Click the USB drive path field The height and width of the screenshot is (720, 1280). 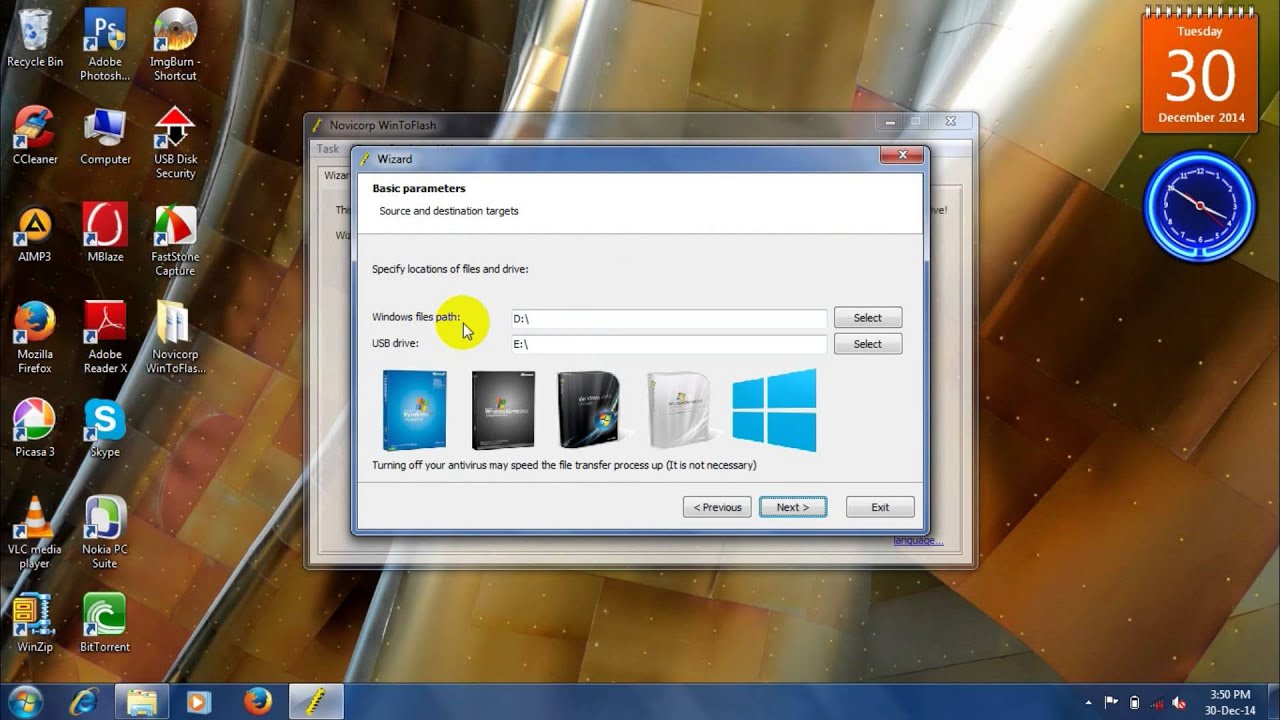pos(669,344)
